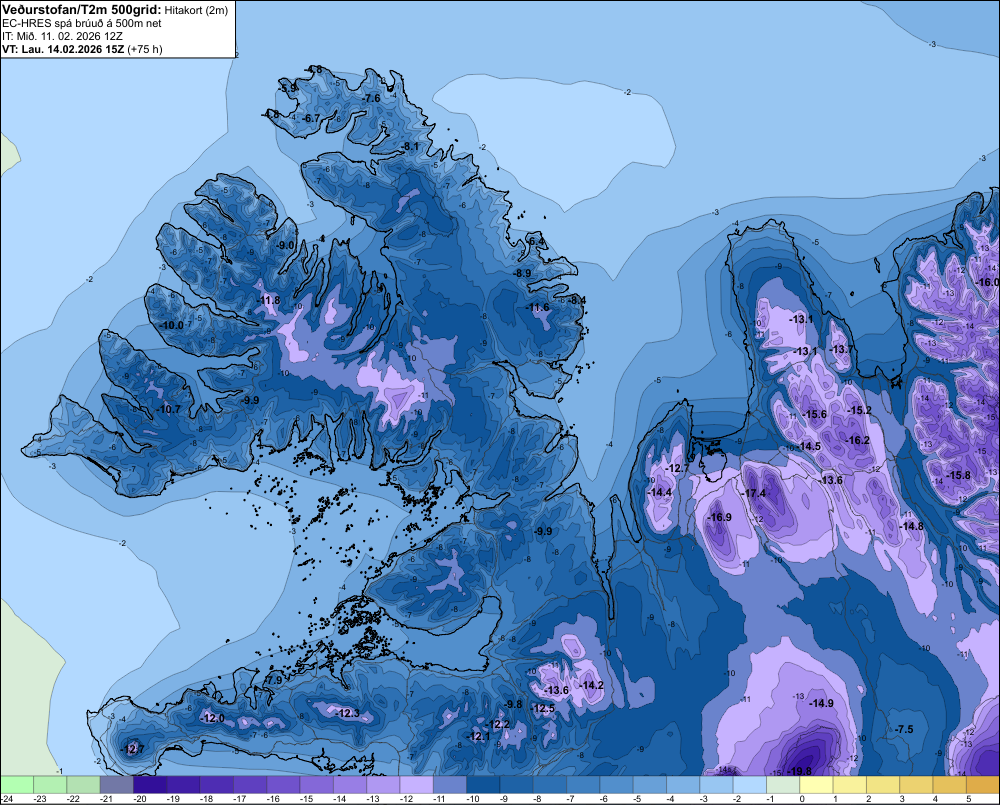This screenshot has height=805, width=1000.
Task: Click the valid time 'VT: Lau. 14.02.2026 15Z'
Action: pos(63,49)
